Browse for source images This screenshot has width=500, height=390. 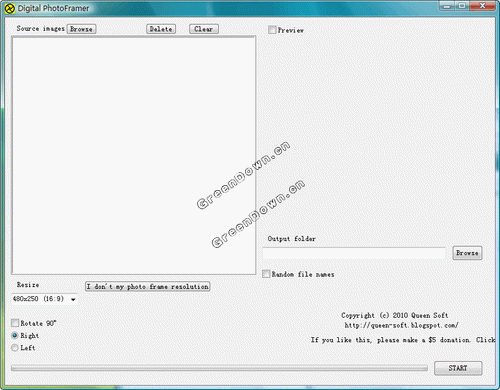point(81,29)
